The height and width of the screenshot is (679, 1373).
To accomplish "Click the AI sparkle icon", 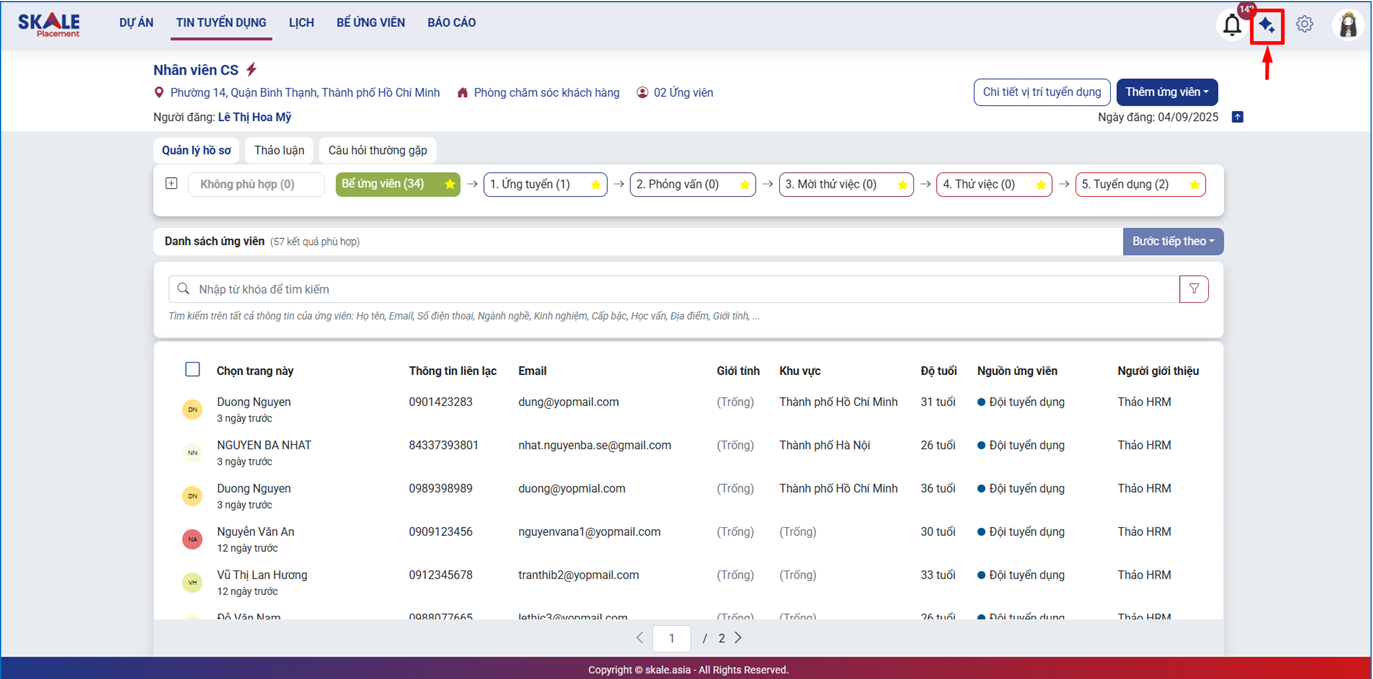I will tap(1267, 25).
